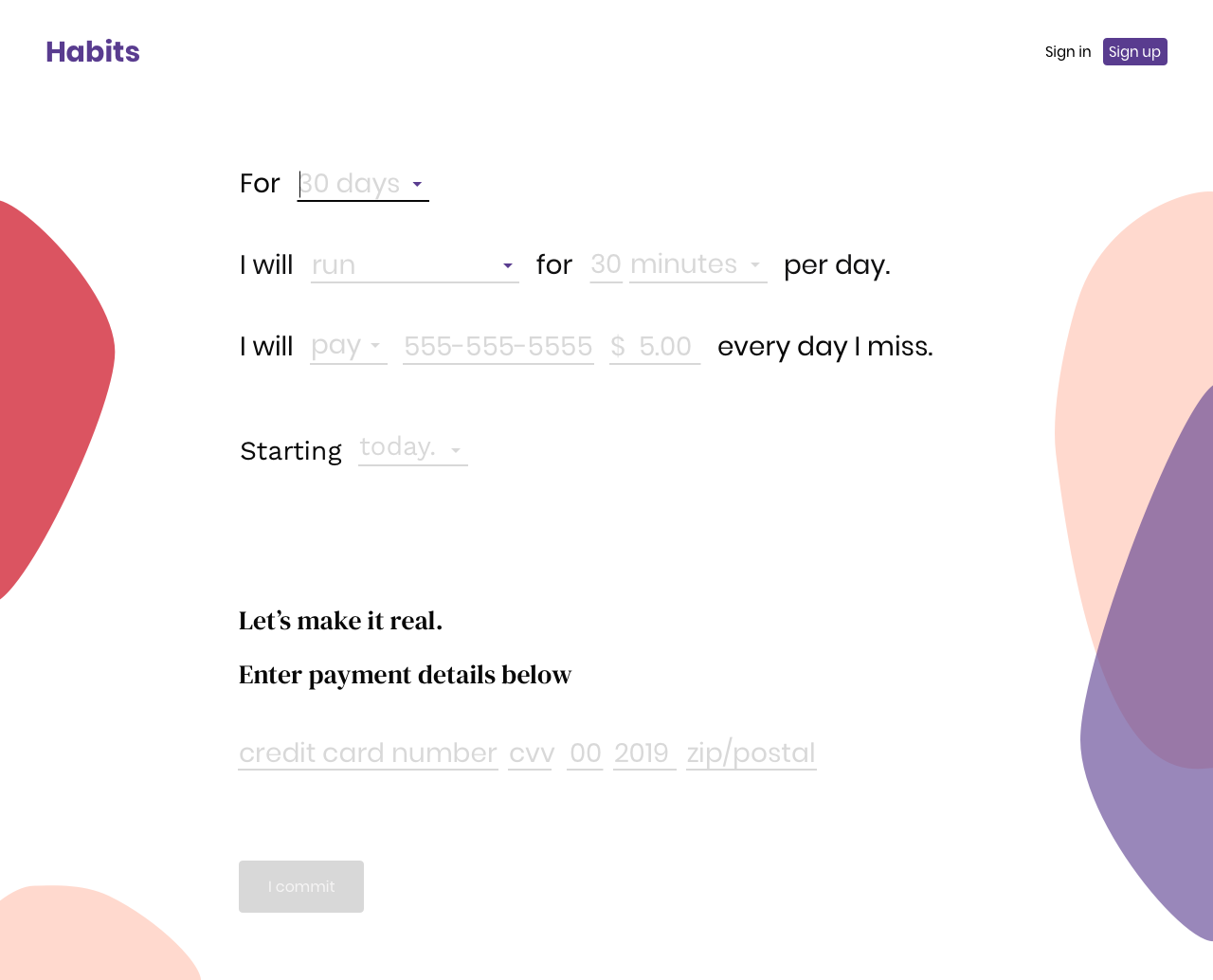Click the cvv input field
1213x980 pixels.
531,753
